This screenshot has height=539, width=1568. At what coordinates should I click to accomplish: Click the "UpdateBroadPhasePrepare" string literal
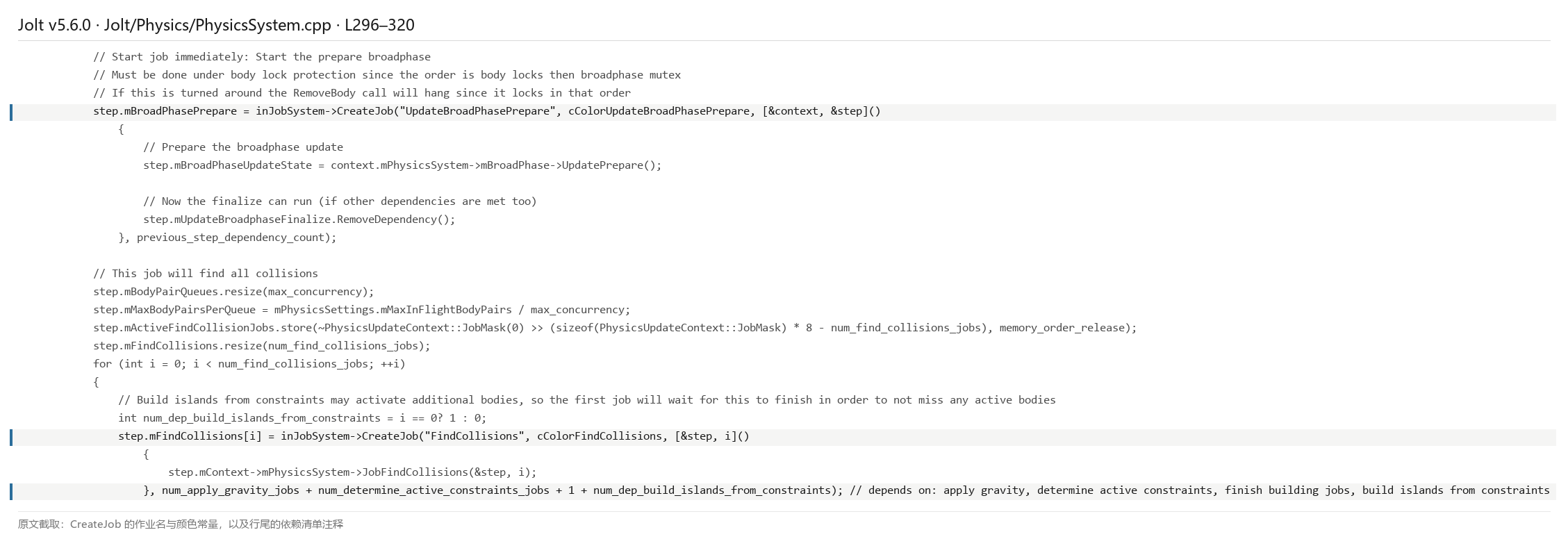pyautogui.click(x=474, y=111)
